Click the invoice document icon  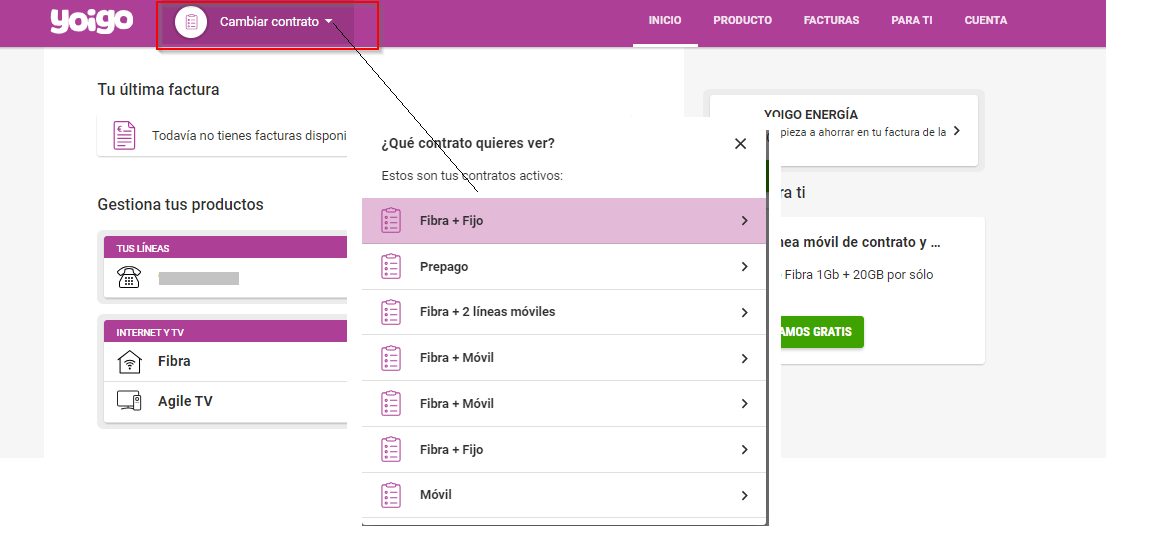124,135
